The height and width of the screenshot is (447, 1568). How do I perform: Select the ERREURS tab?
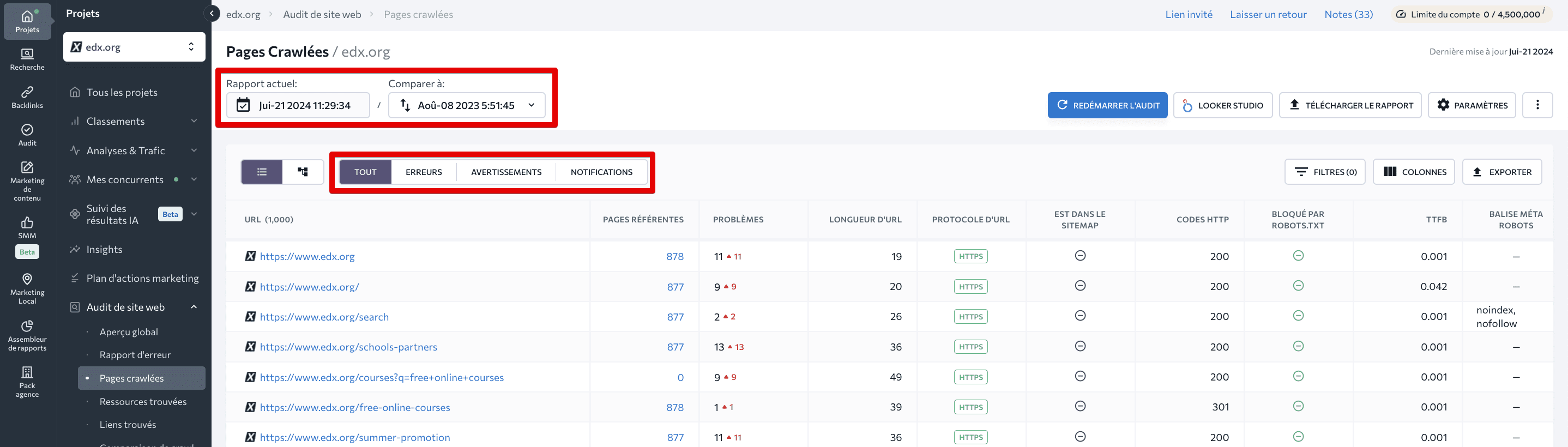pyautogui.click(x=424, y=172)
